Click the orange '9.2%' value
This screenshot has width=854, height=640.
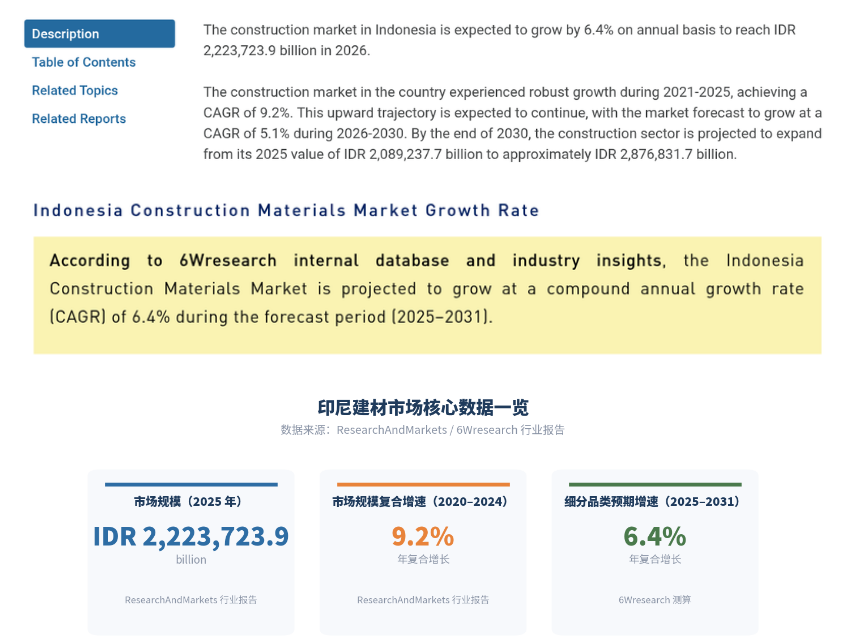coord(423,537)
